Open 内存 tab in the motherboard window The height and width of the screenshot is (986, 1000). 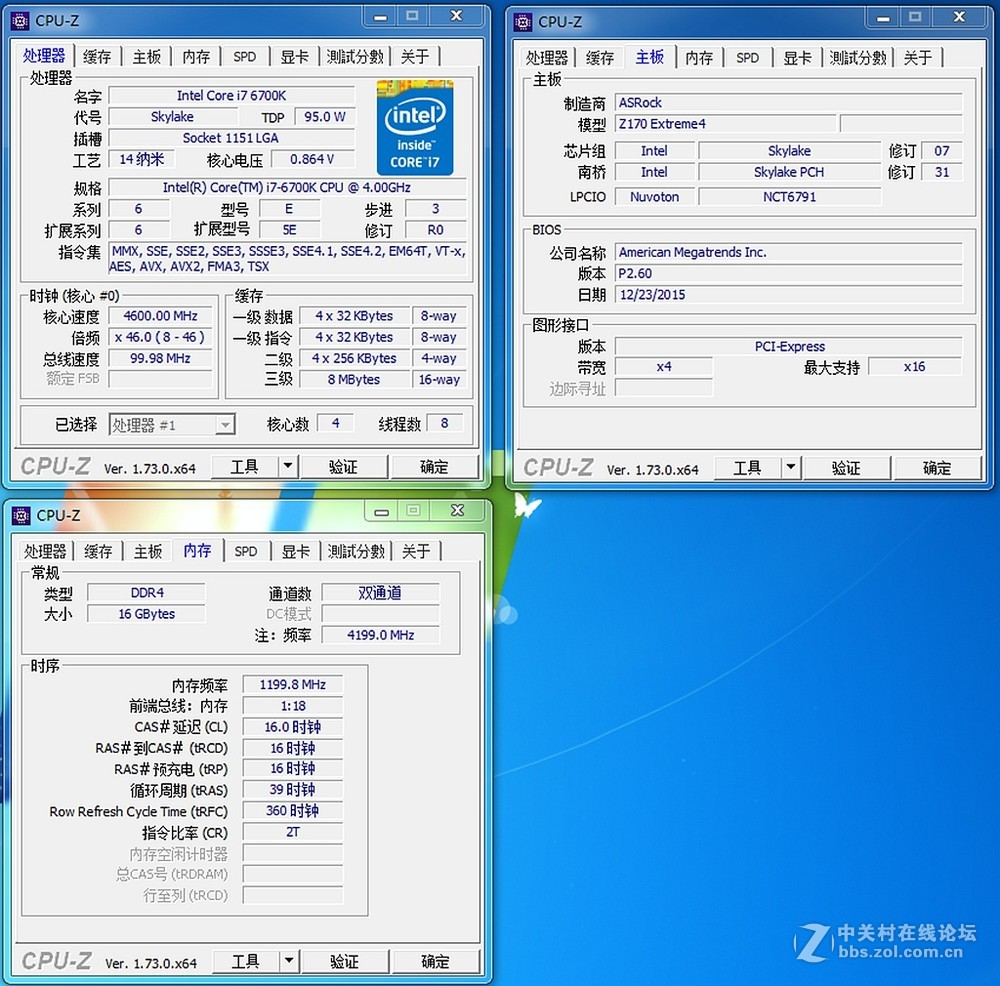[x=699, y=58]
